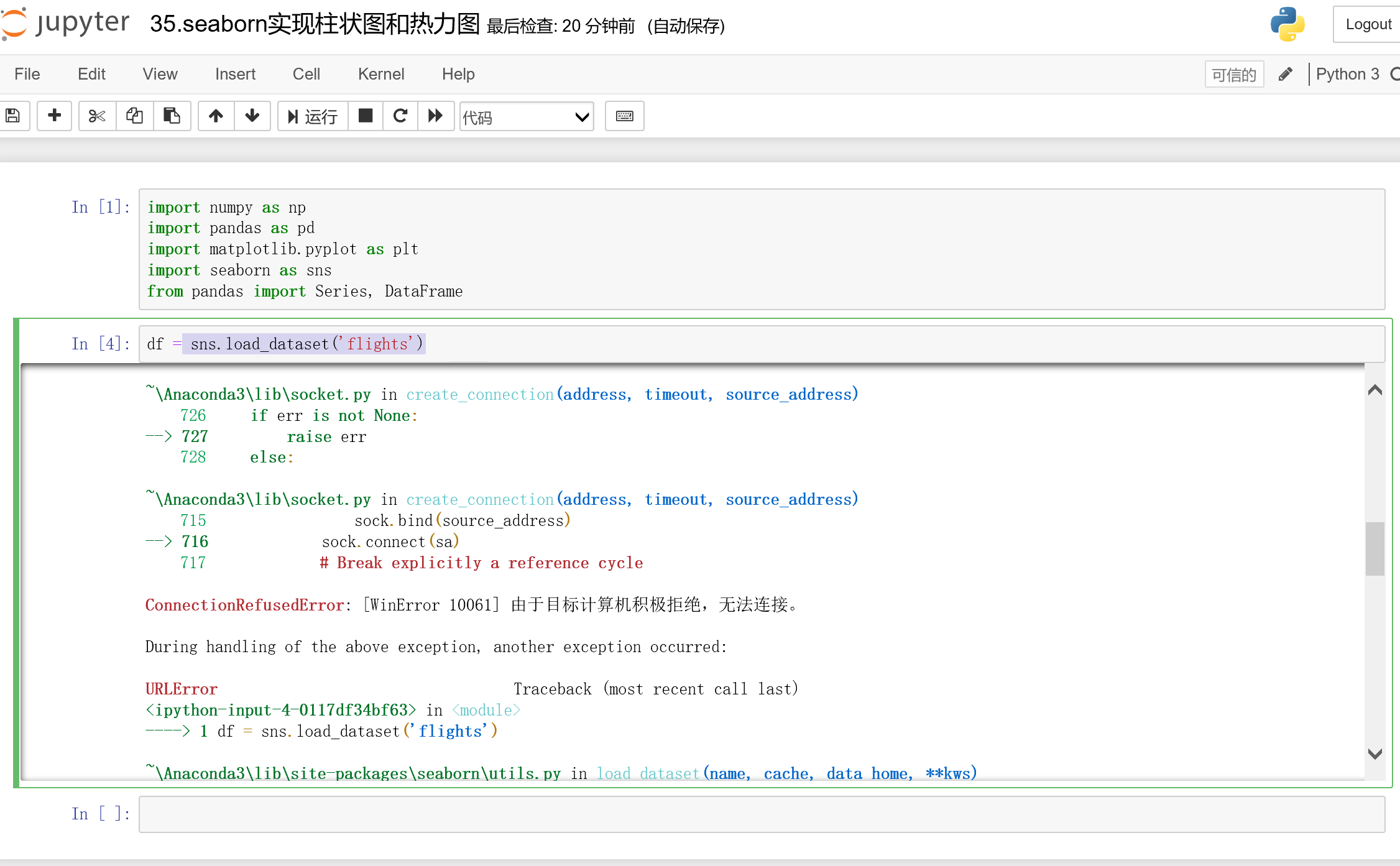This screenshot has height=866, width=1400.
Task: Open the cell type 代码 dropdown
Action: 527,117
